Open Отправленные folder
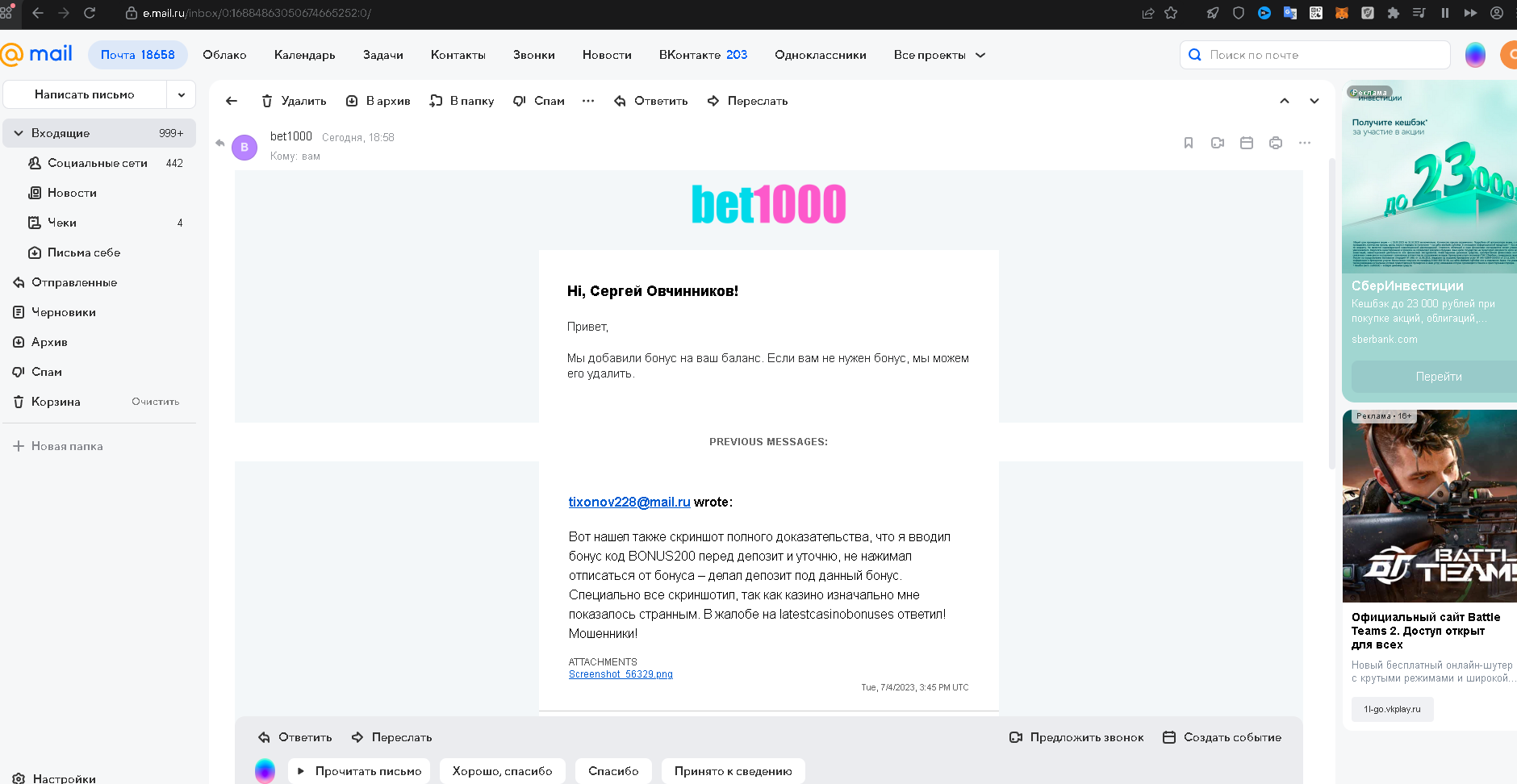Viewport: 1517px width, 784px height. coord(99,282)
